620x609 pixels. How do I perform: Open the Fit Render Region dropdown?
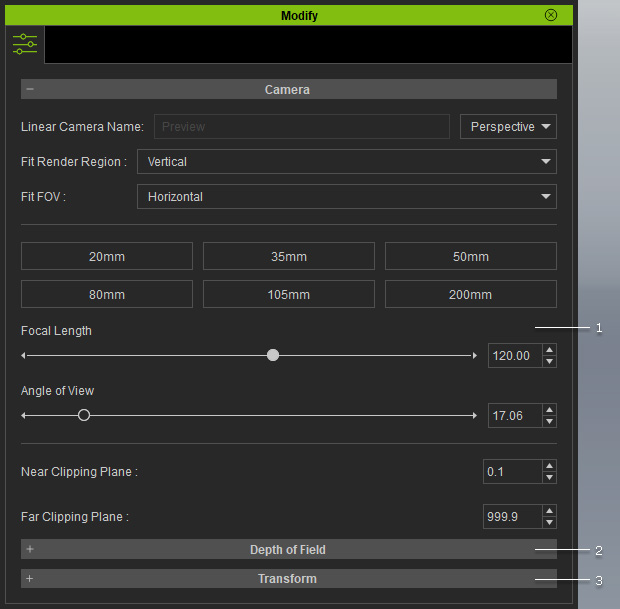coord(347,161)
